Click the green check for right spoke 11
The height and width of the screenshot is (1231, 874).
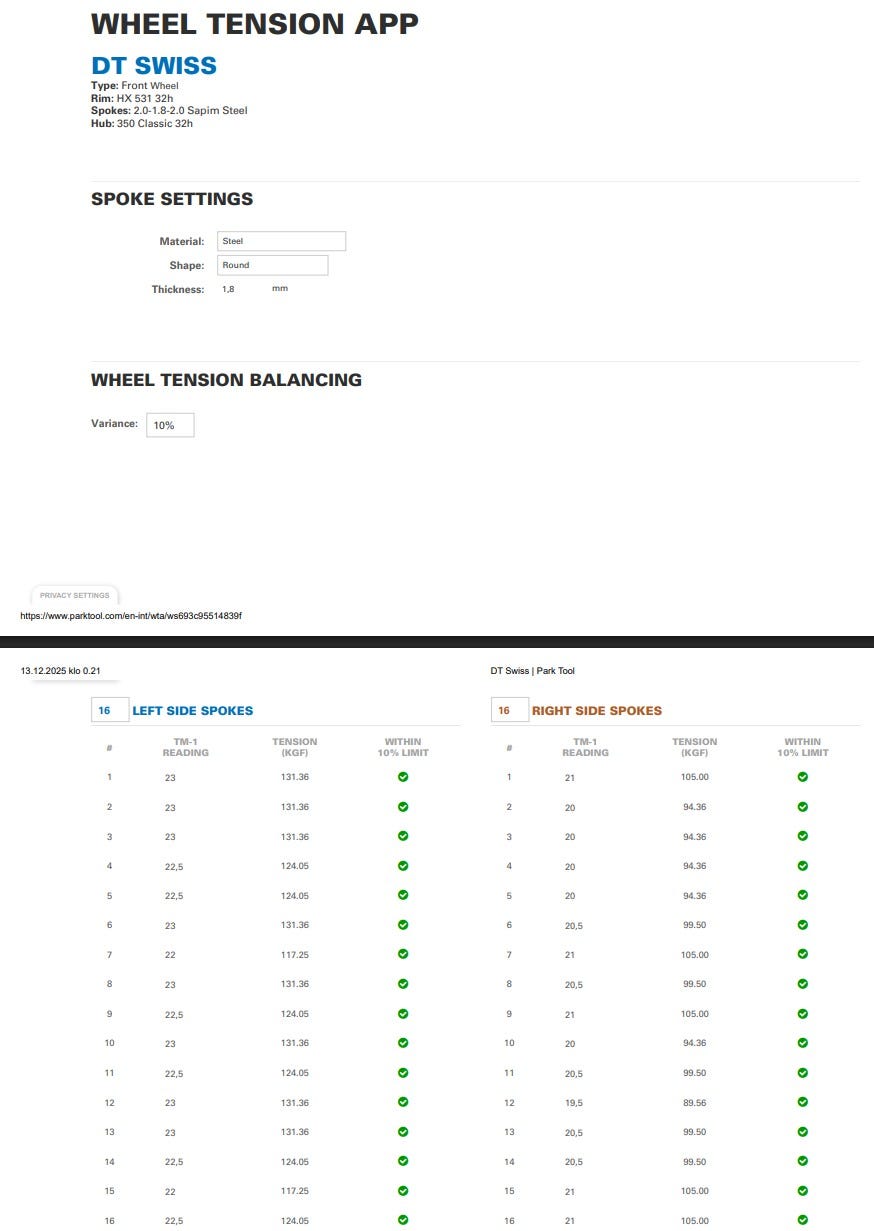(x=803, y=1073)
